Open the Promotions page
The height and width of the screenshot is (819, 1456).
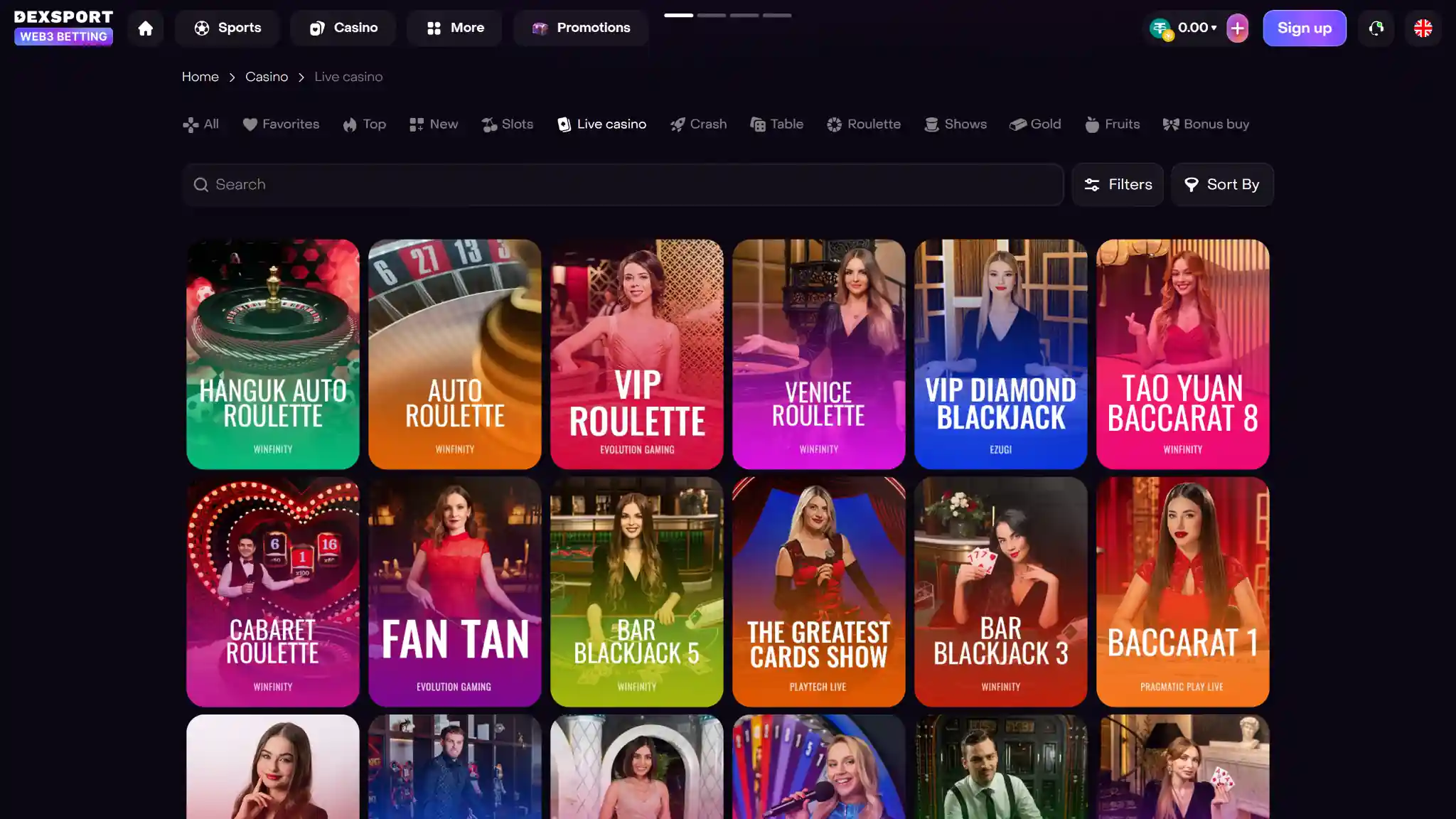pos(581,28)
